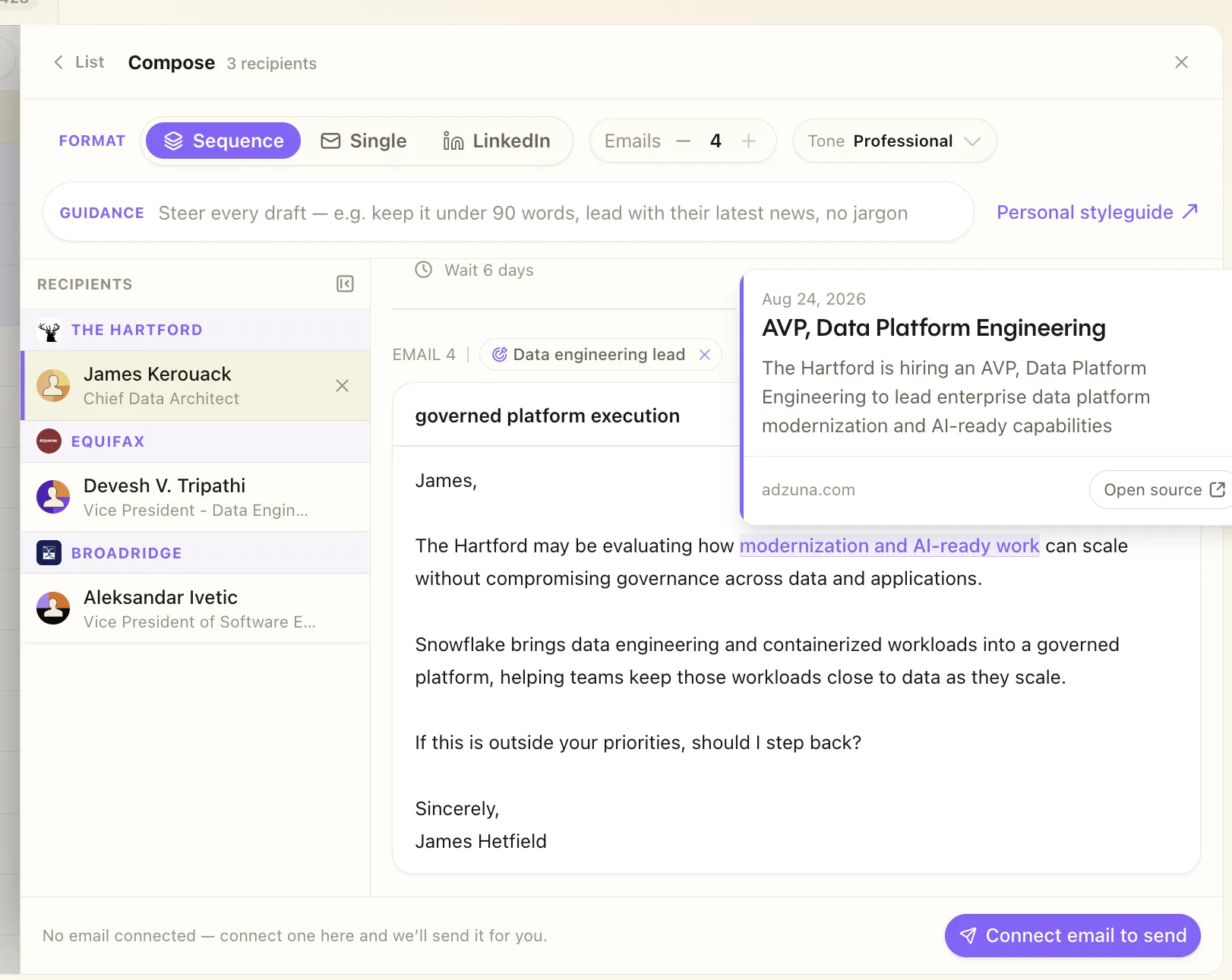The height and width of the screenshot is (980, 1232).
Task: Click sentence If this is outside your priorities
Action: pos(638,742)
